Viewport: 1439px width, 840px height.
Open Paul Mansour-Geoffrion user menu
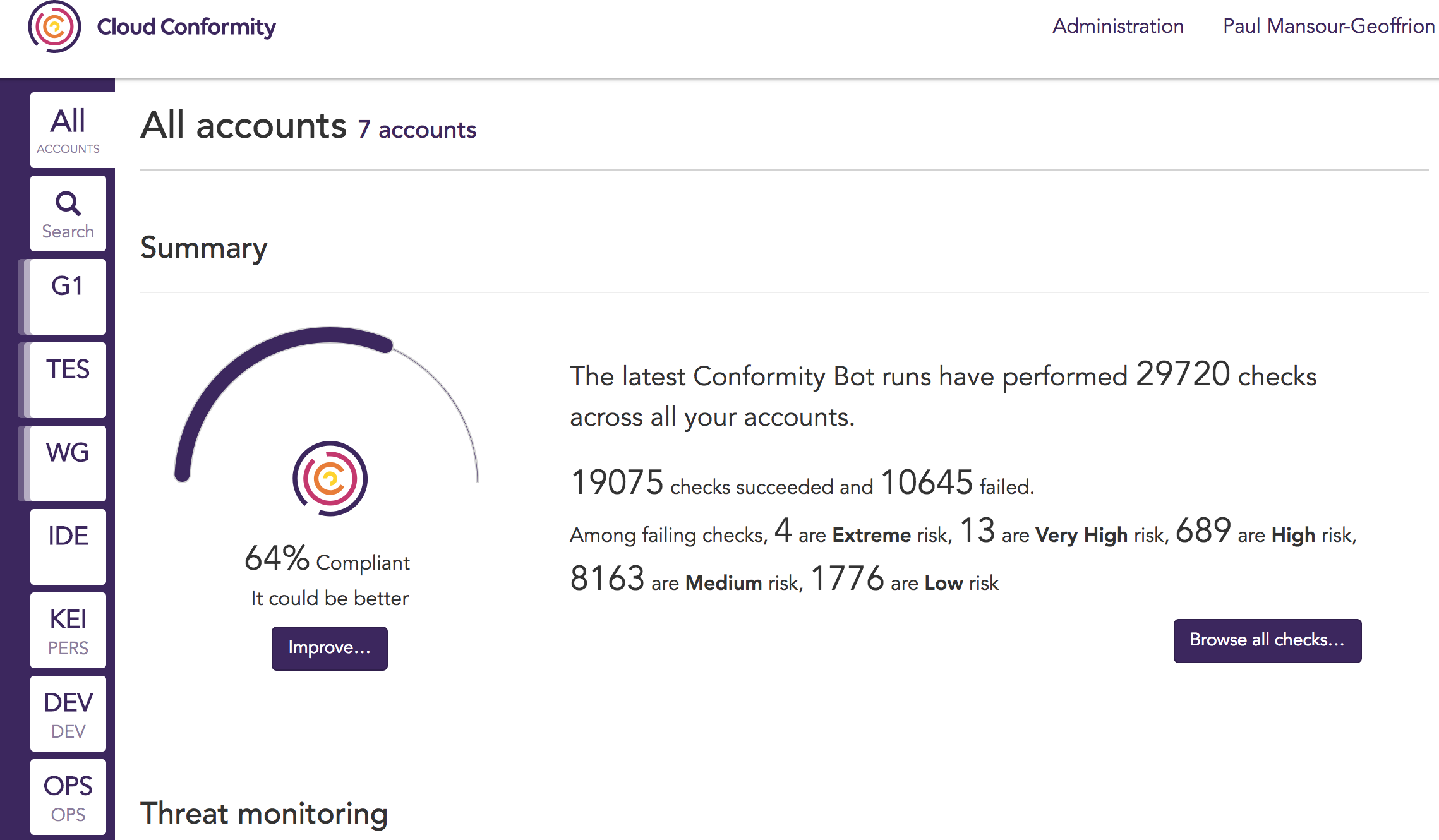pyautogui.click(x=1328, y=26)
